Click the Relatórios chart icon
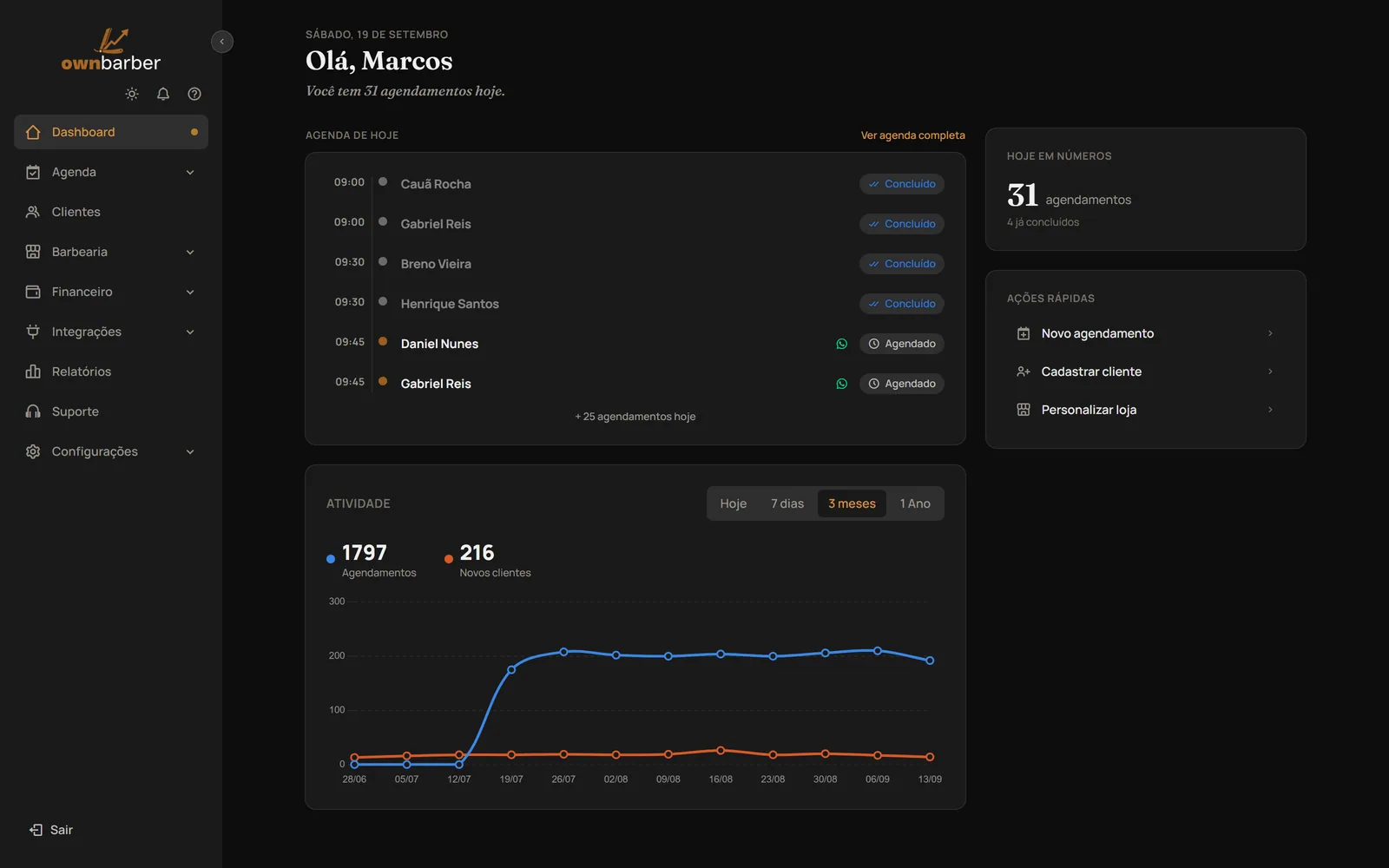The height and width of the screenshot is (868, 1389). tap(33, 372)
